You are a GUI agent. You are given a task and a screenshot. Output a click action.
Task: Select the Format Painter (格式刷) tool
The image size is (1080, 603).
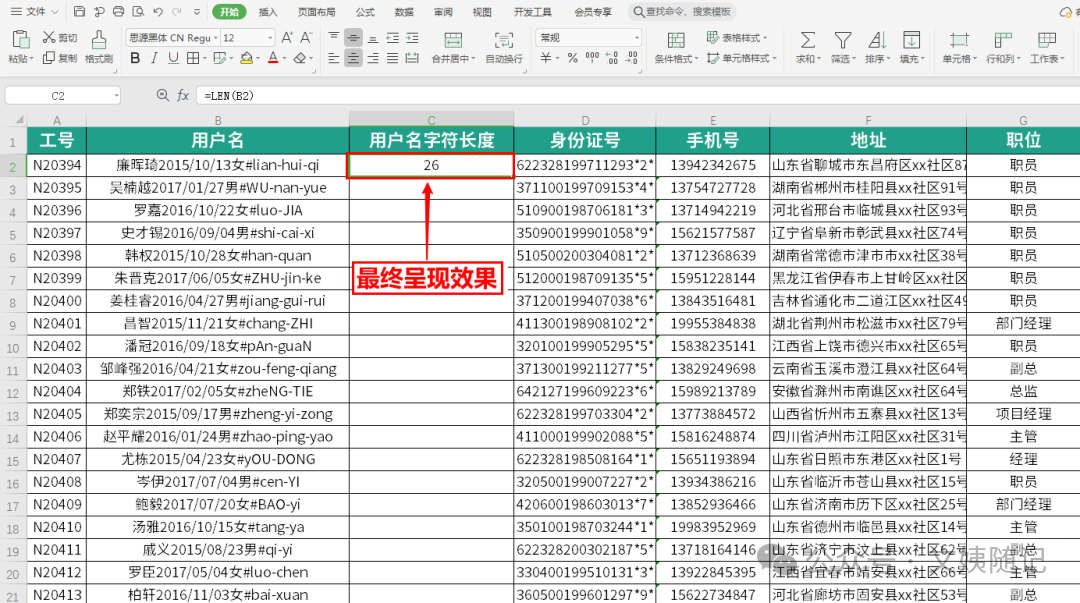(x=98, y=47)
